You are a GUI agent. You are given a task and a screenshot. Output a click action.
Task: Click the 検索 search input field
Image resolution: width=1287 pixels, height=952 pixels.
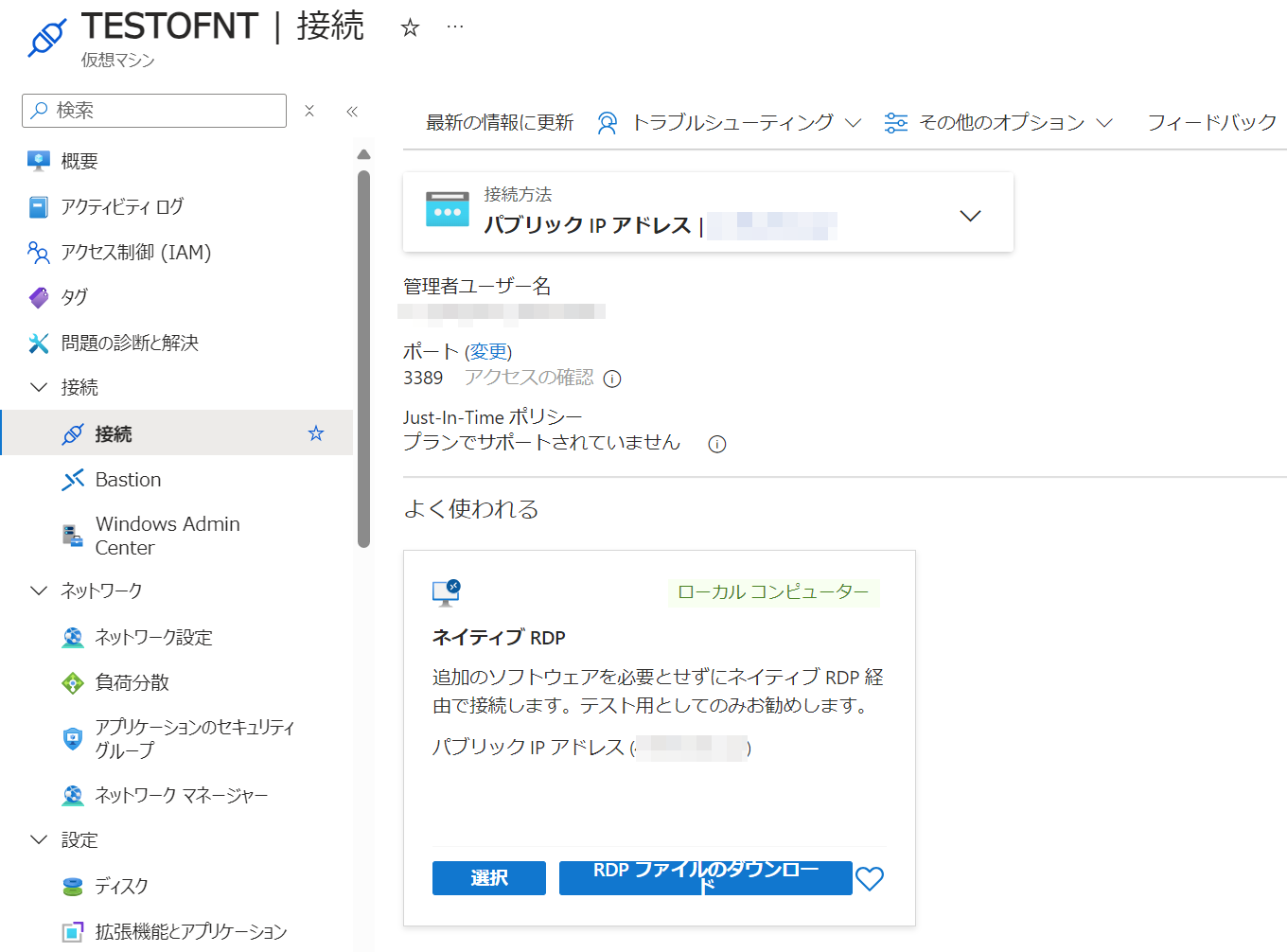(161, 111)
